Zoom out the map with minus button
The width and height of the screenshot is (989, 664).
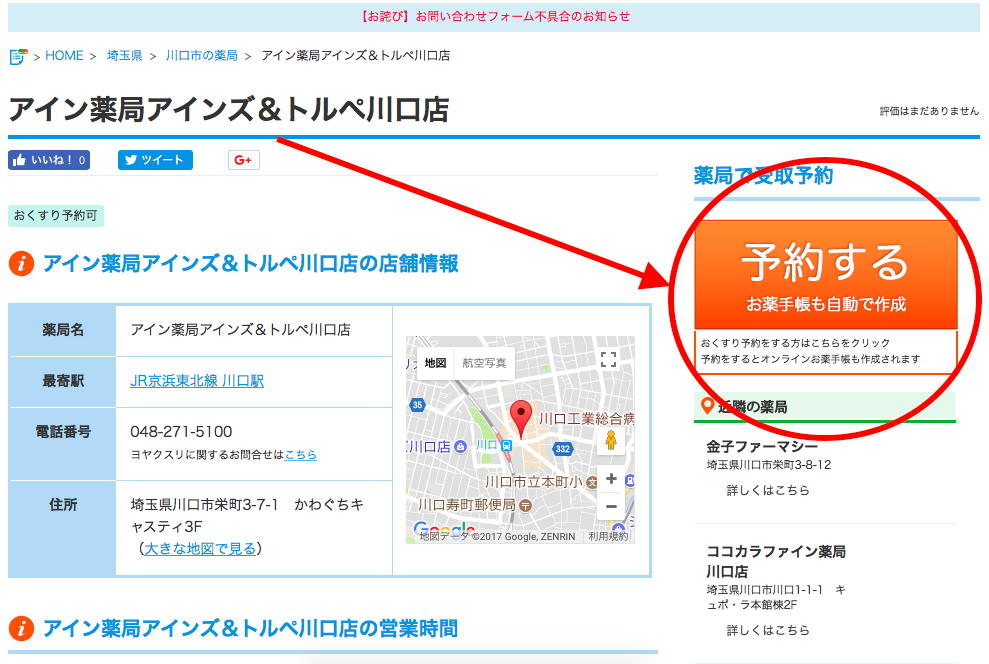tap(611, 506)
